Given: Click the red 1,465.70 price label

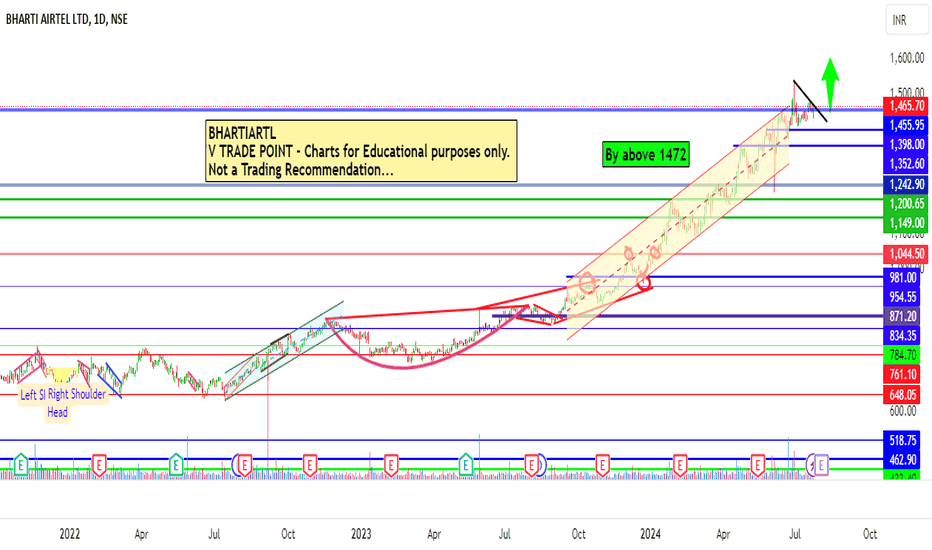Looking at the screenshot, I should [906, 106].
